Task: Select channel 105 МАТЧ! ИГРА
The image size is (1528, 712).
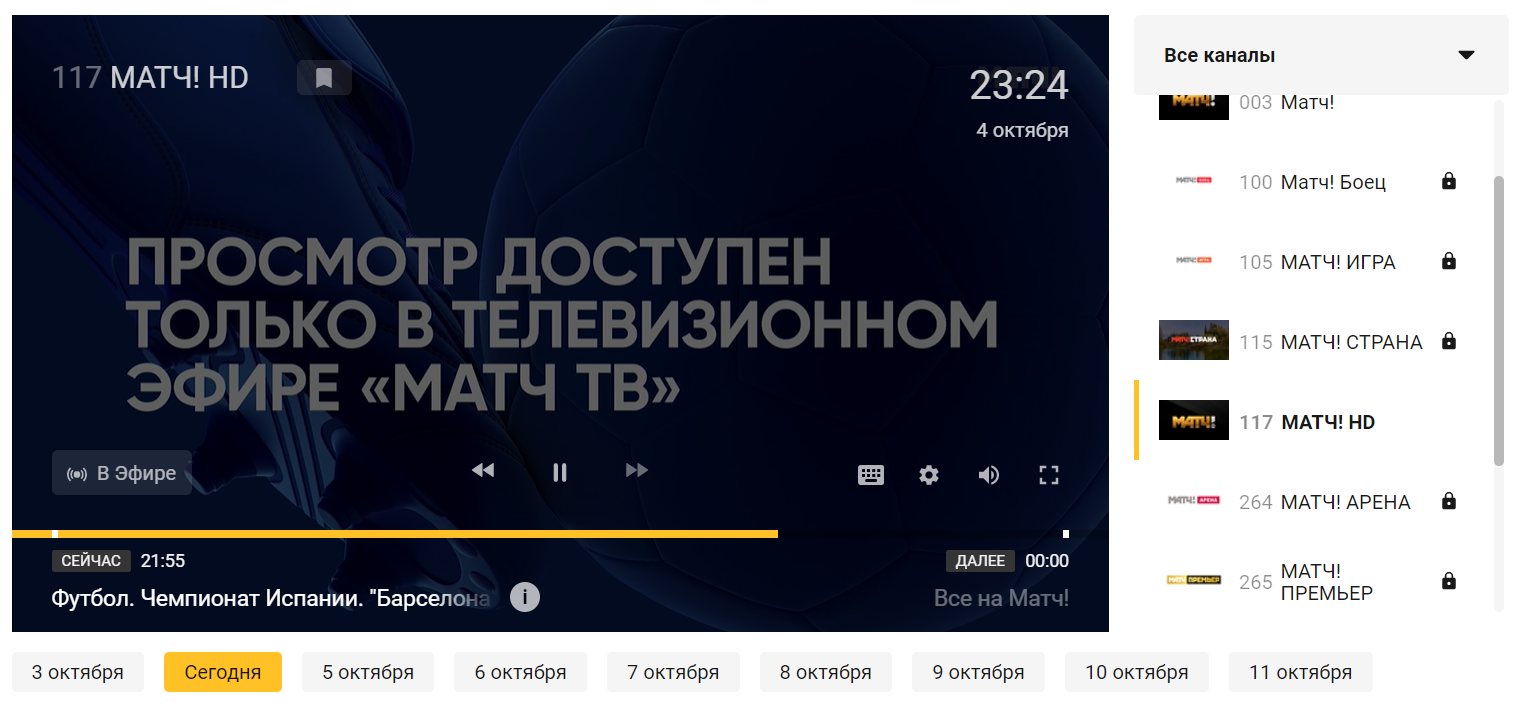Action: click(x=1314, y=261)
